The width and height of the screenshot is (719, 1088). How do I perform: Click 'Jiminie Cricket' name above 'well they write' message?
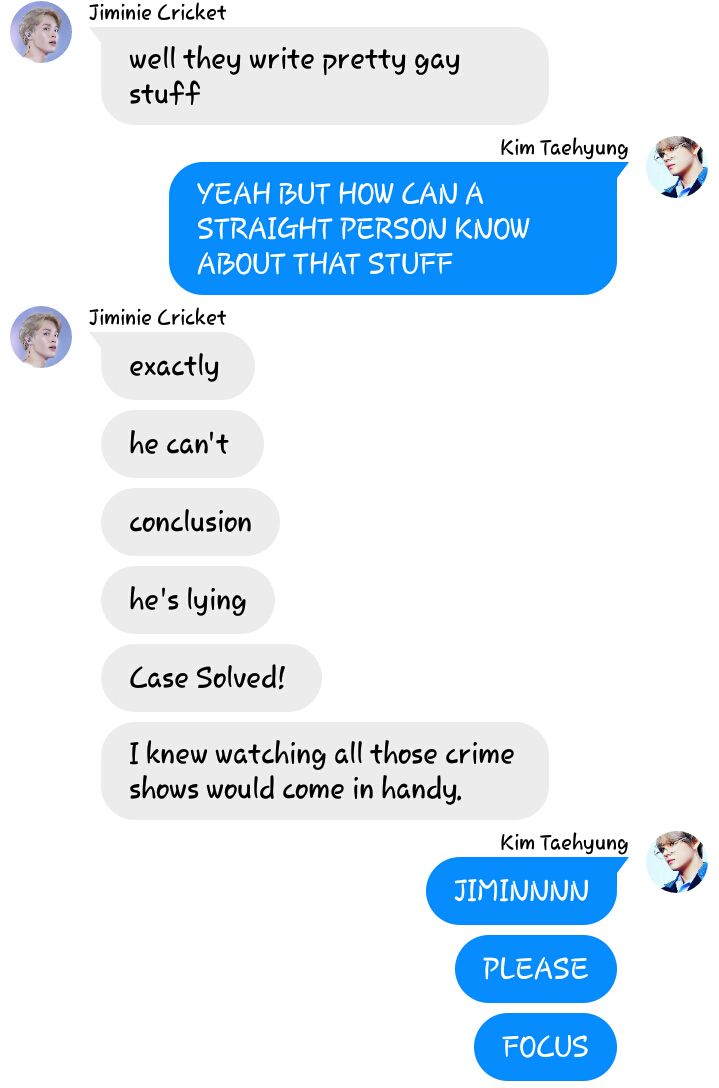[x=158, y=12]
